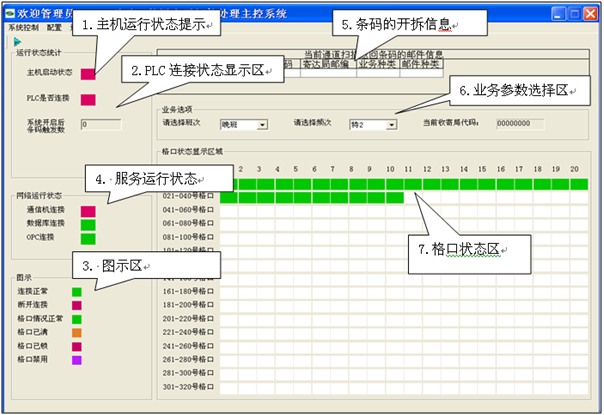
Task: Click the 当前收寄局代码 field 00000000
Action: point(520,124)
